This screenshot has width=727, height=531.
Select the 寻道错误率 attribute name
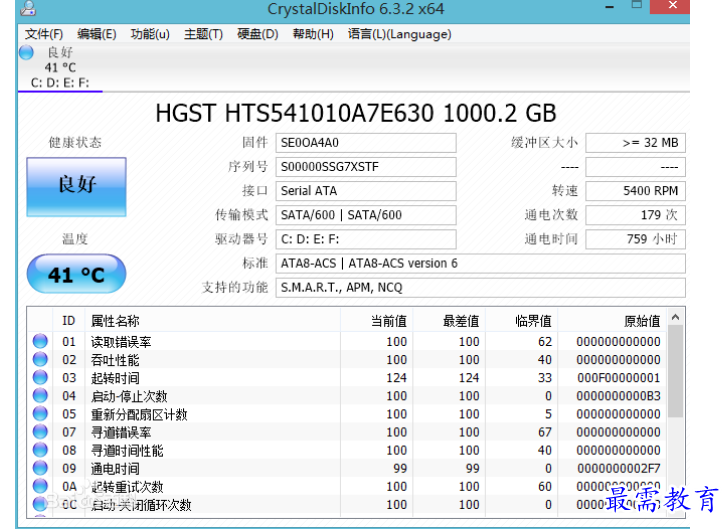coord(121,433)
